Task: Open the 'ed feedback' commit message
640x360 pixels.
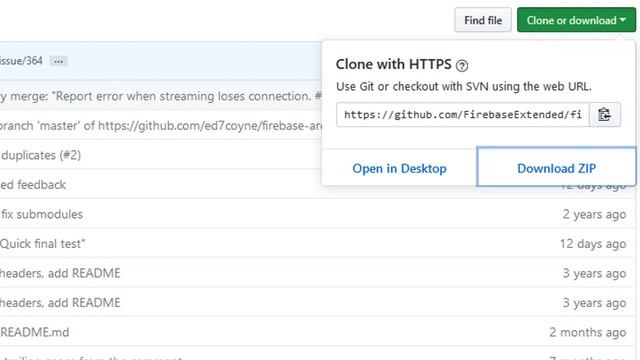Action: tap(33, 185)
